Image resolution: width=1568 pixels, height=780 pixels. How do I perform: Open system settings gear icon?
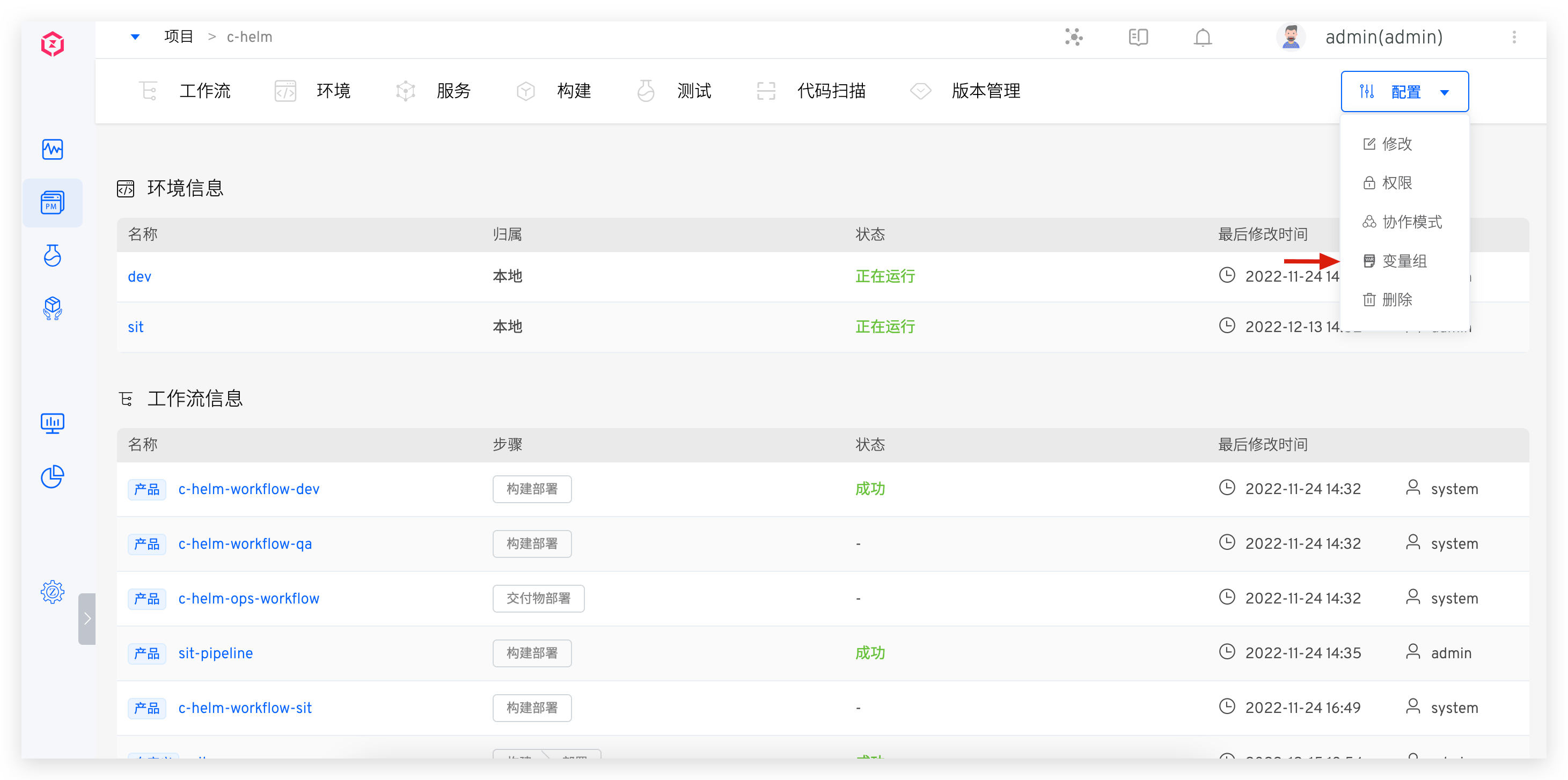[x=53, y=591]
